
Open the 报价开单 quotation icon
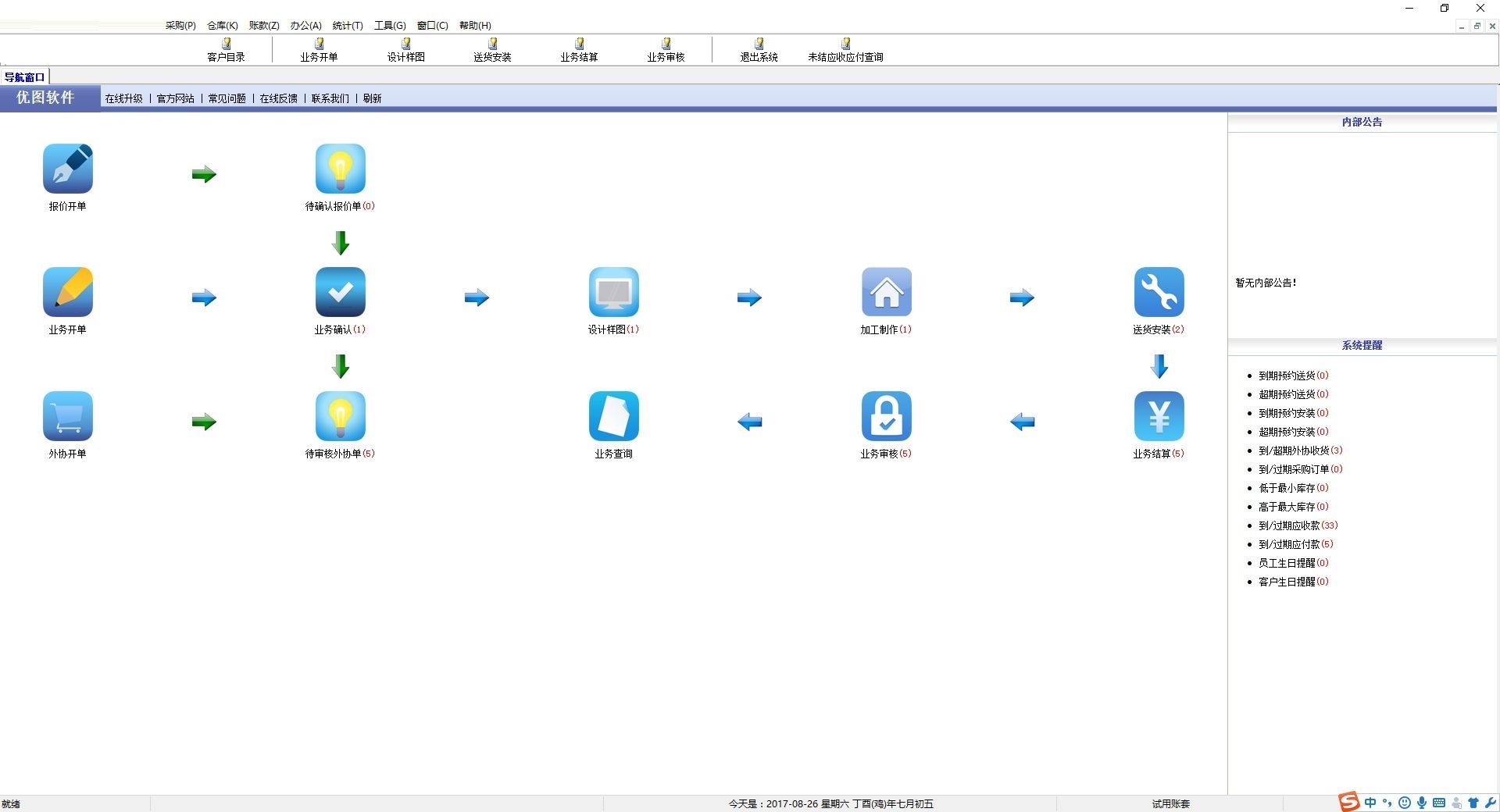point(68,169)
